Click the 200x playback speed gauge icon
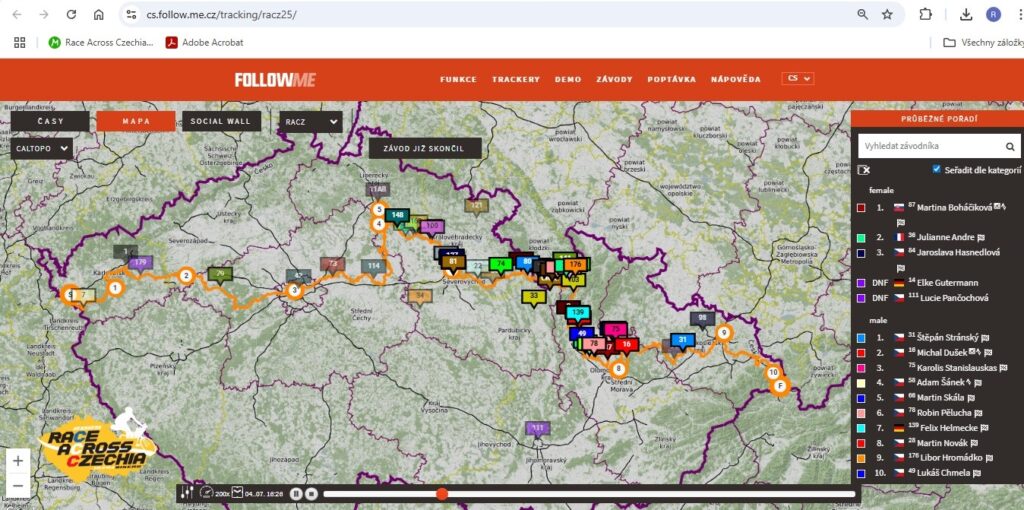Image resolution: width=1024 pixels, height=510 pixels. 206,492
